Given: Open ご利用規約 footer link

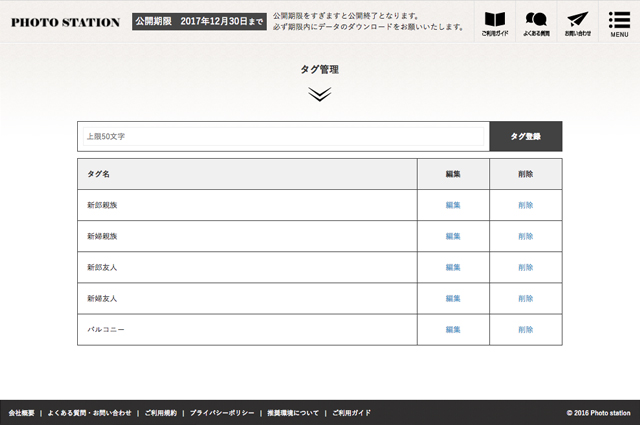Looking at the screenshot, I should pos(160,412).
